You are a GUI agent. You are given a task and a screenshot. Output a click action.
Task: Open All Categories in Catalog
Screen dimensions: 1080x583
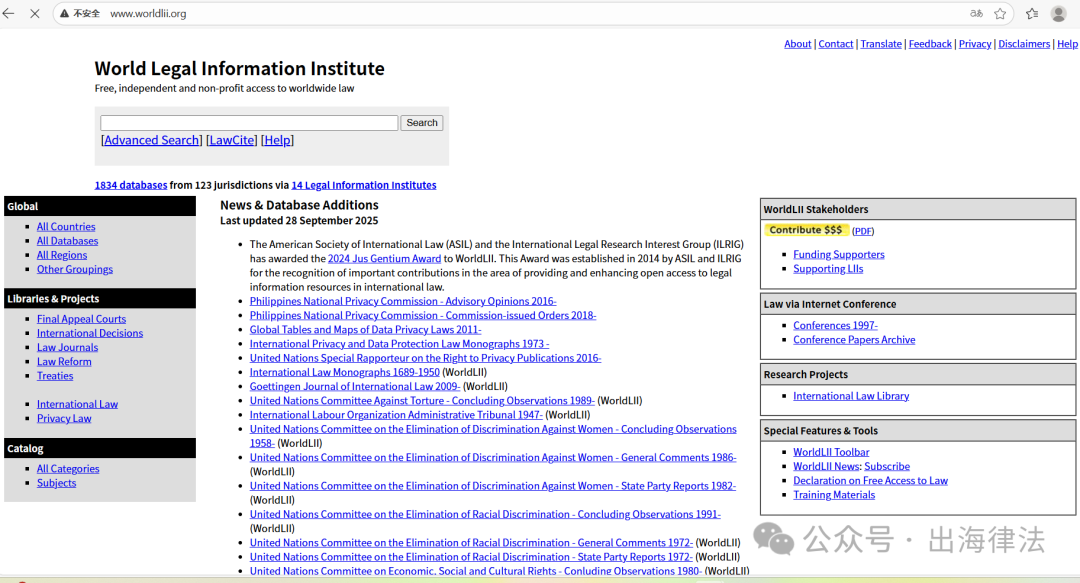click(x=68, y=469)
